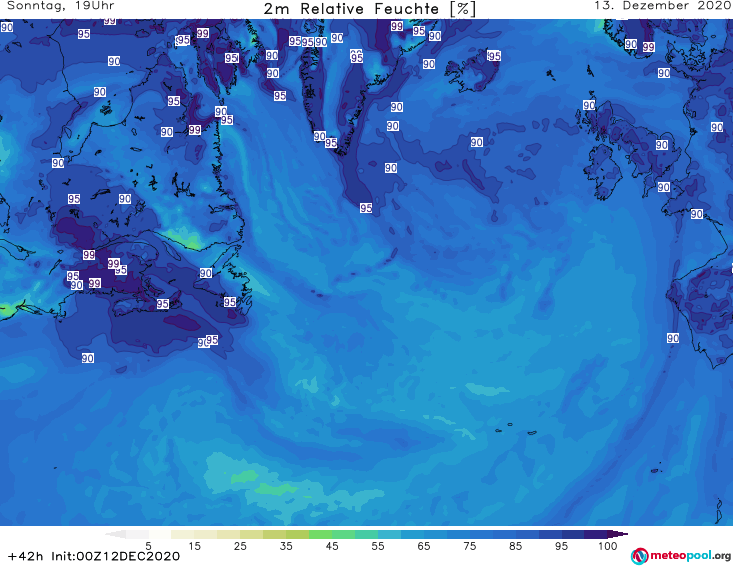Image resolution: width=733 pixels, height=566 pixels.
Task: Click the colorbar label '95'
Action: click(x=561, y=546)
